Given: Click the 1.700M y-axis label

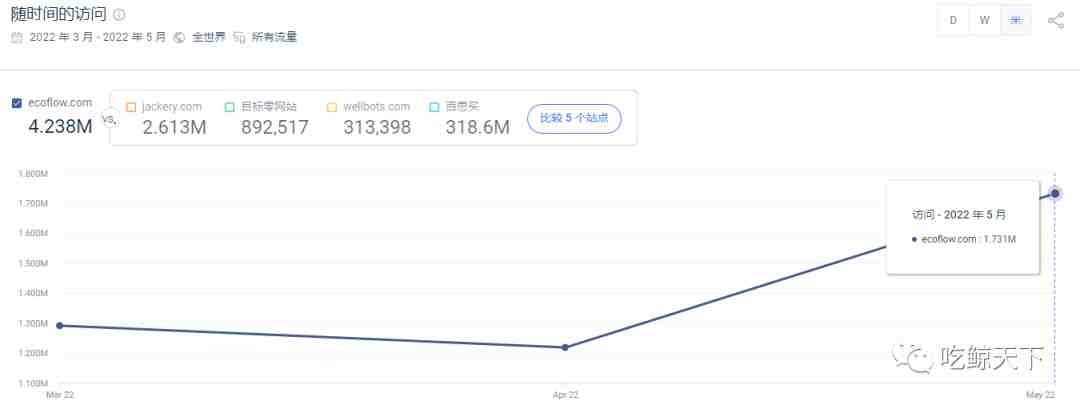Looking at the screenshot, I should (x=32, y=203).
